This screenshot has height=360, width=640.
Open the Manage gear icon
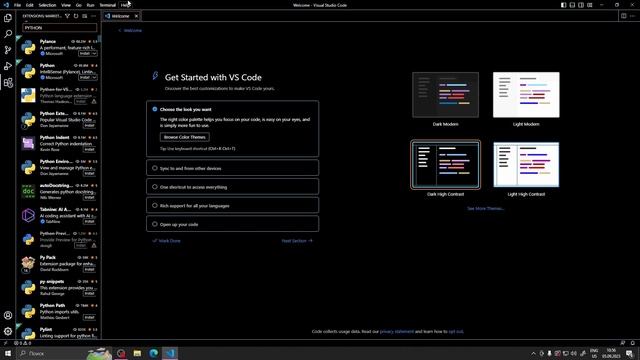[8, 331]
